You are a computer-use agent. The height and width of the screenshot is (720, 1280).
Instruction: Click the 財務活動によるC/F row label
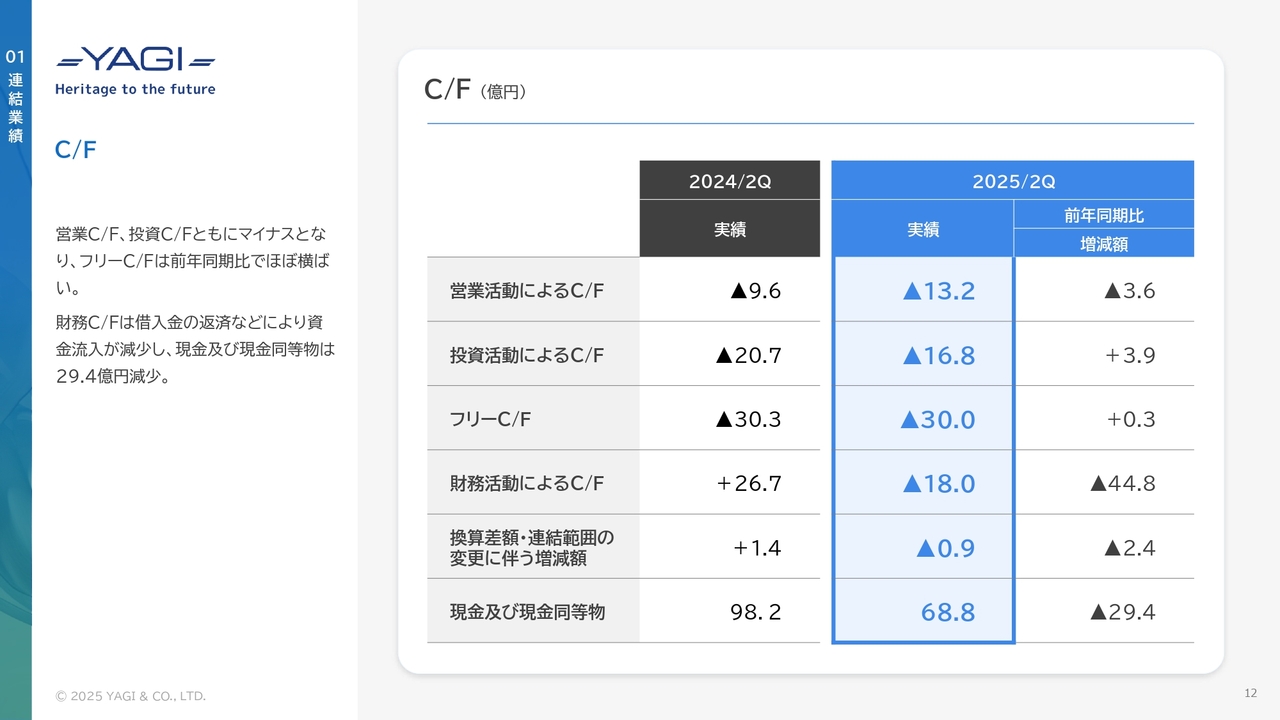click(527, 483)
